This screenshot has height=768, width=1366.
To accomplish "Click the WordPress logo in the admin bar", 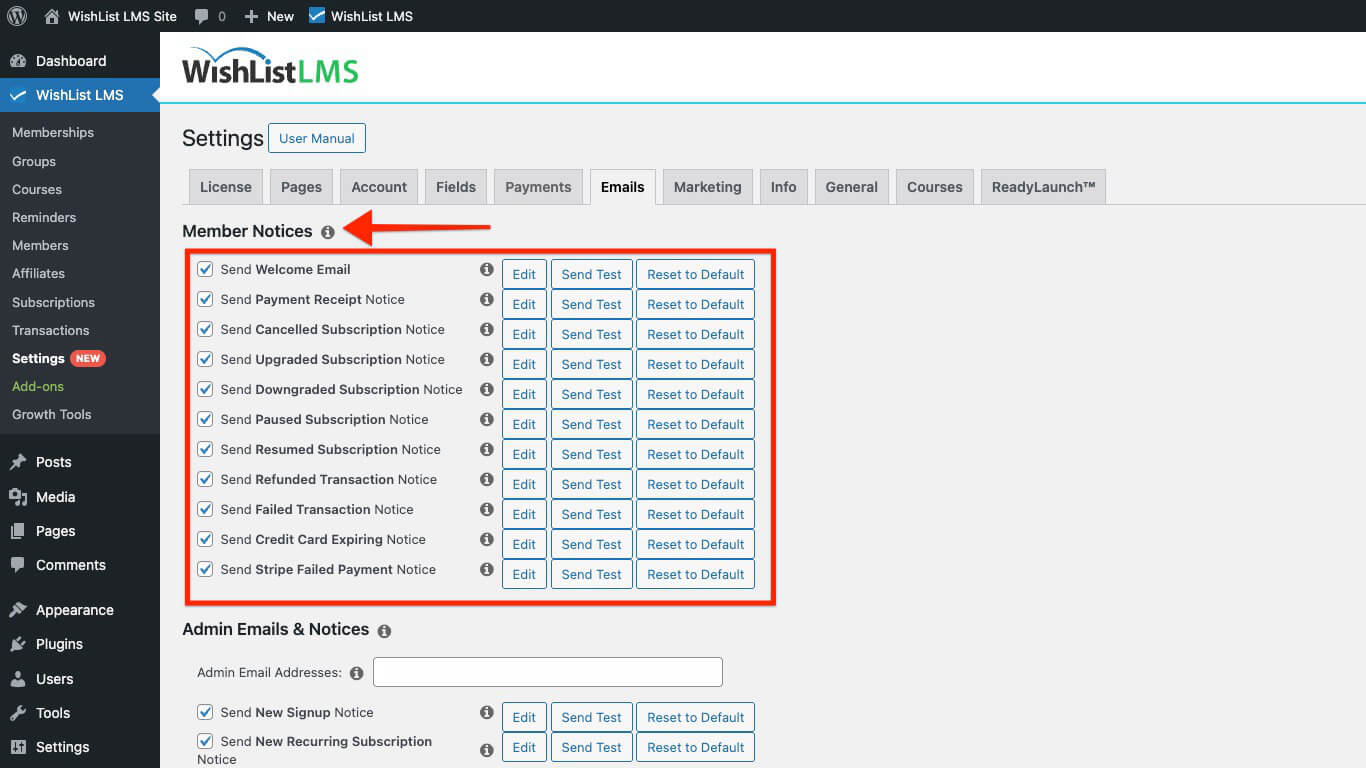I will (x=16, y=15).
